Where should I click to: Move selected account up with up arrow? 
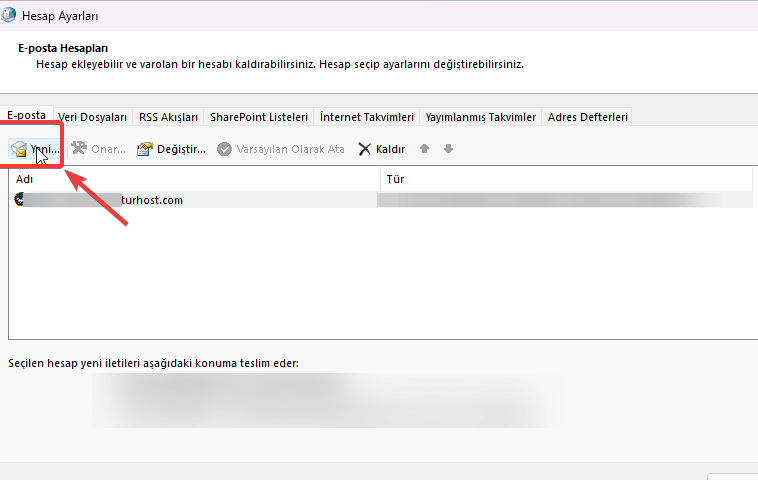pos(425,149)
